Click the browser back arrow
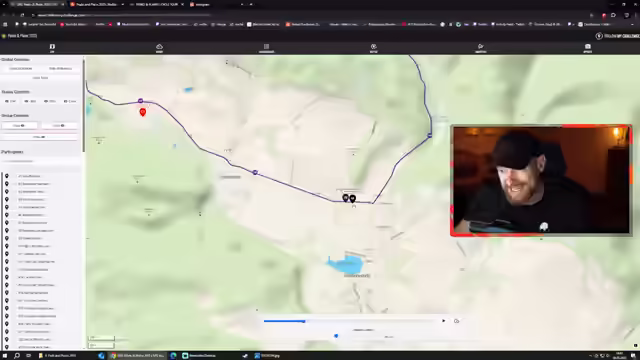 point(4,15)
